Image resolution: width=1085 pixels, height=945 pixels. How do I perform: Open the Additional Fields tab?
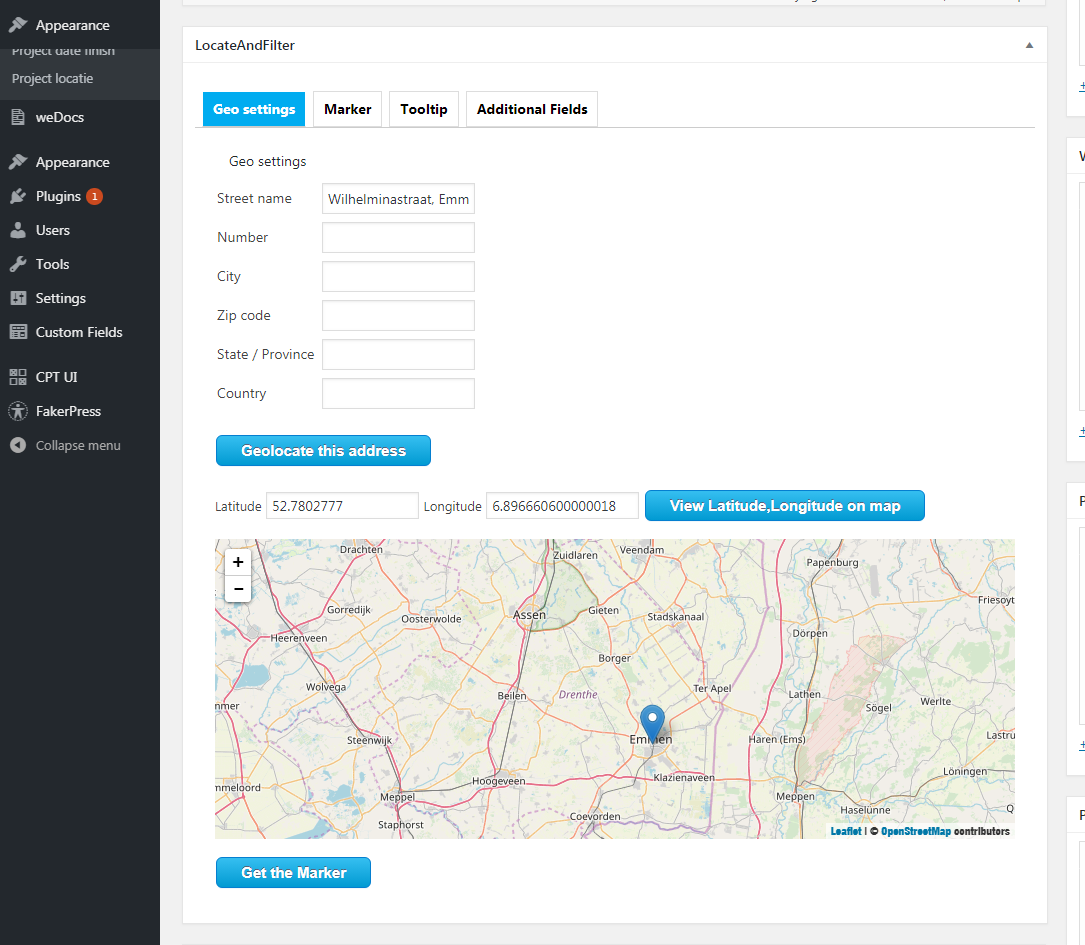pos(532,109)
